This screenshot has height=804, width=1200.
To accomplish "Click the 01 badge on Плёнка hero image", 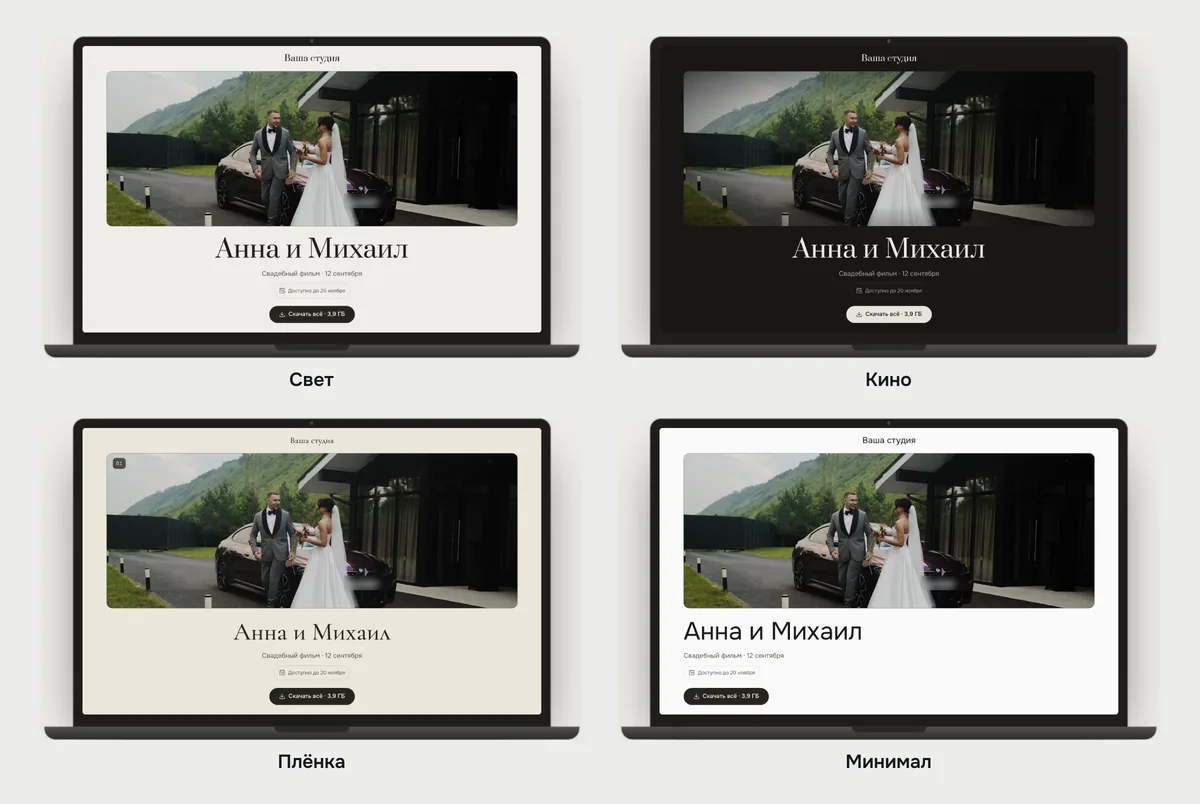I will [119, 463].
